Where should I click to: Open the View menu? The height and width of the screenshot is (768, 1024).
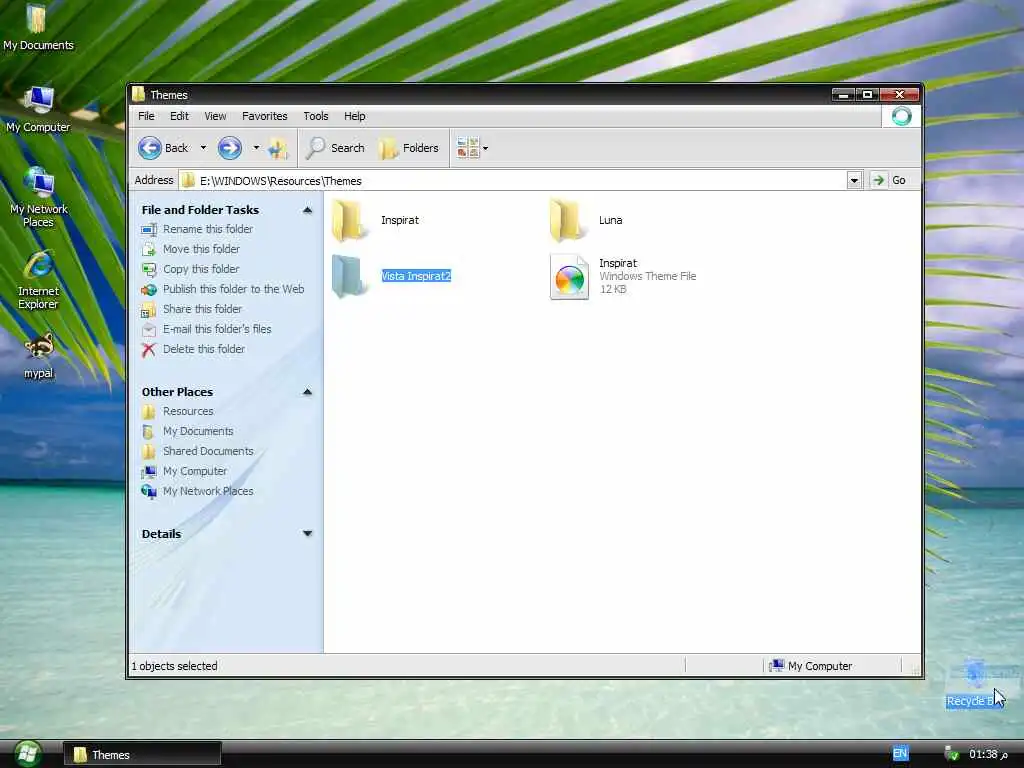(215, 116)
